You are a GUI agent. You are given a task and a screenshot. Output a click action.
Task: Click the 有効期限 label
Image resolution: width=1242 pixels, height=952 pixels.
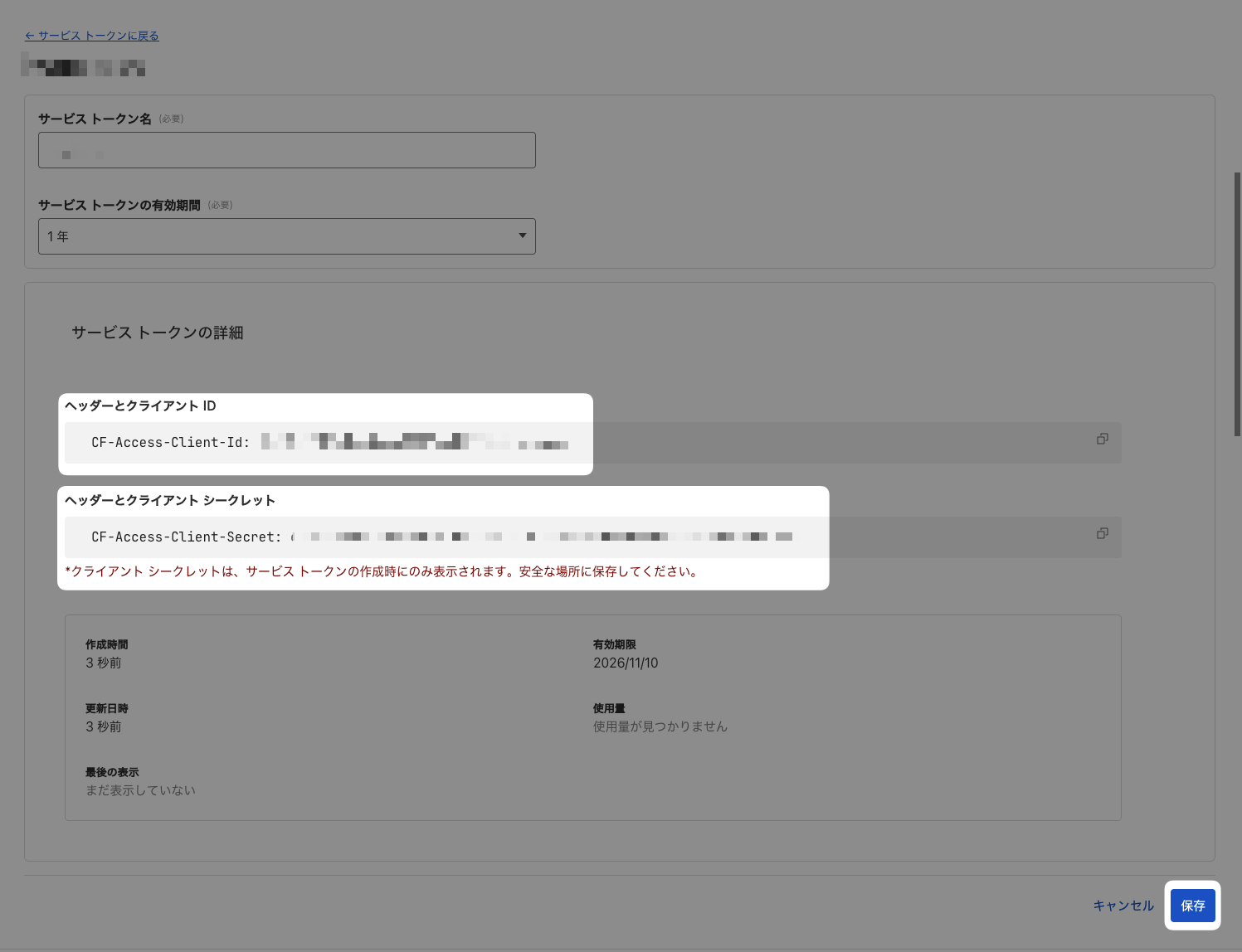click(615, 644)
